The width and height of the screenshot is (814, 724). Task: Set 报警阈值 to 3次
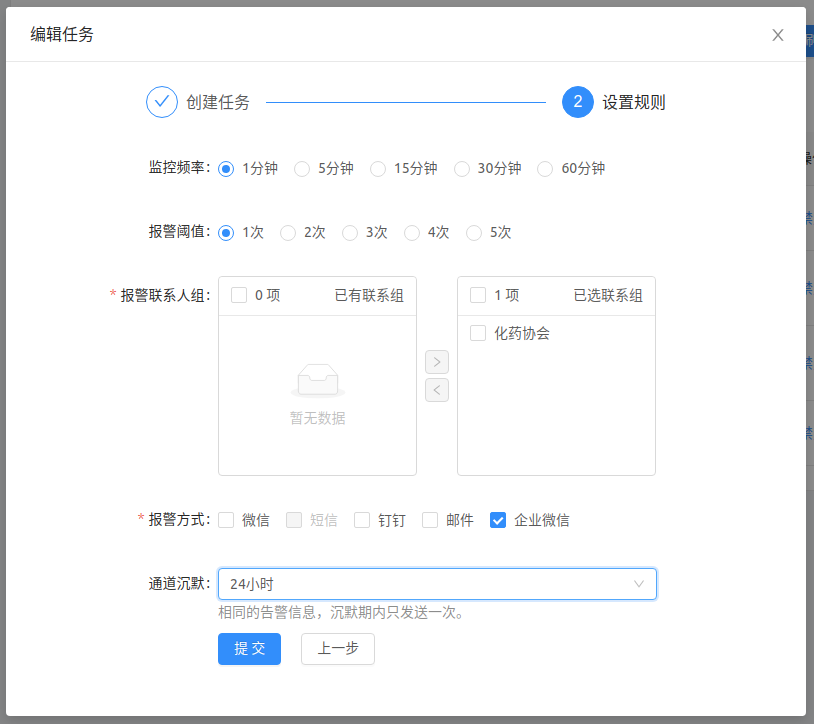pyautogui.click(x=350, y=233)
